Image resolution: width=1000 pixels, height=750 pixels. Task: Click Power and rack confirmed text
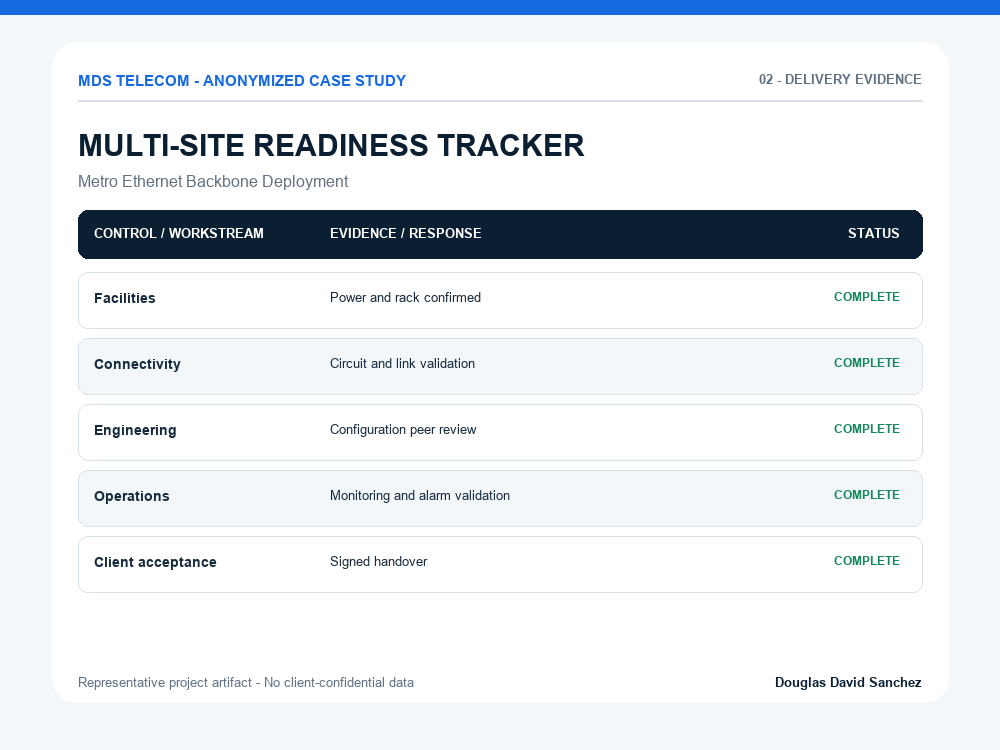tap(406, 298)
